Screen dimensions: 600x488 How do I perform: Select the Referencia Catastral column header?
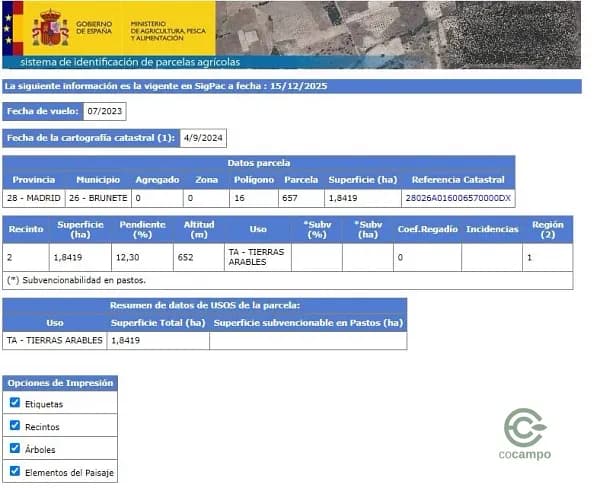pos(457,180)
